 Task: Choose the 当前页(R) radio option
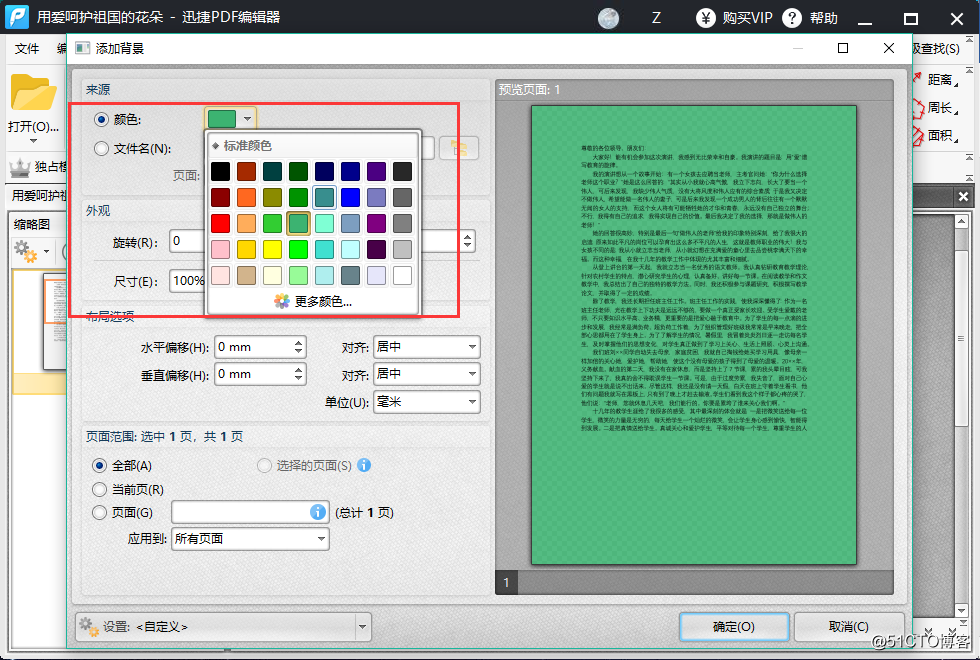click(99, 489)
